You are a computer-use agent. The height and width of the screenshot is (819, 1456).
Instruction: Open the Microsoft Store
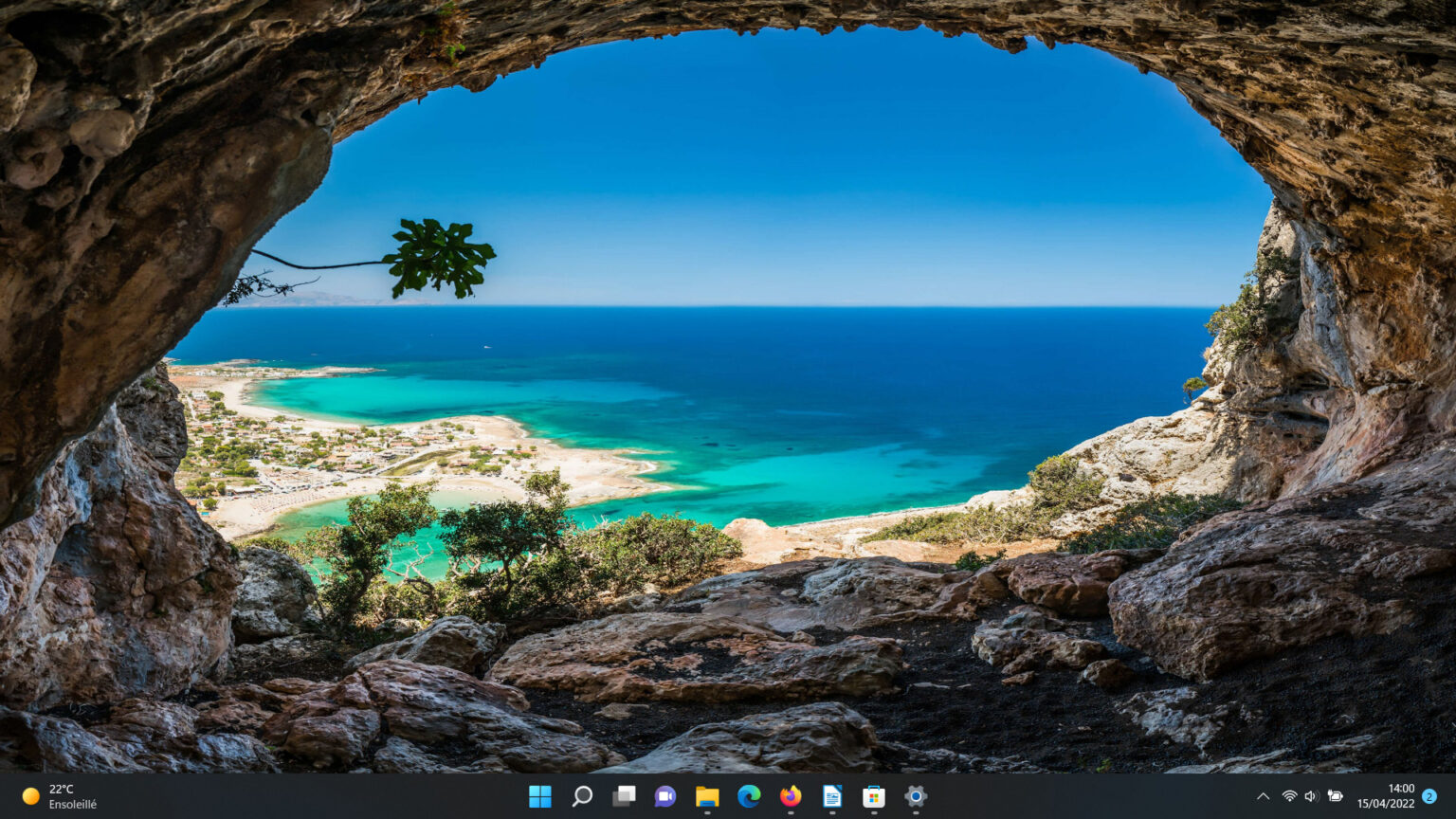pyautogui.click(x=873, y=797)
